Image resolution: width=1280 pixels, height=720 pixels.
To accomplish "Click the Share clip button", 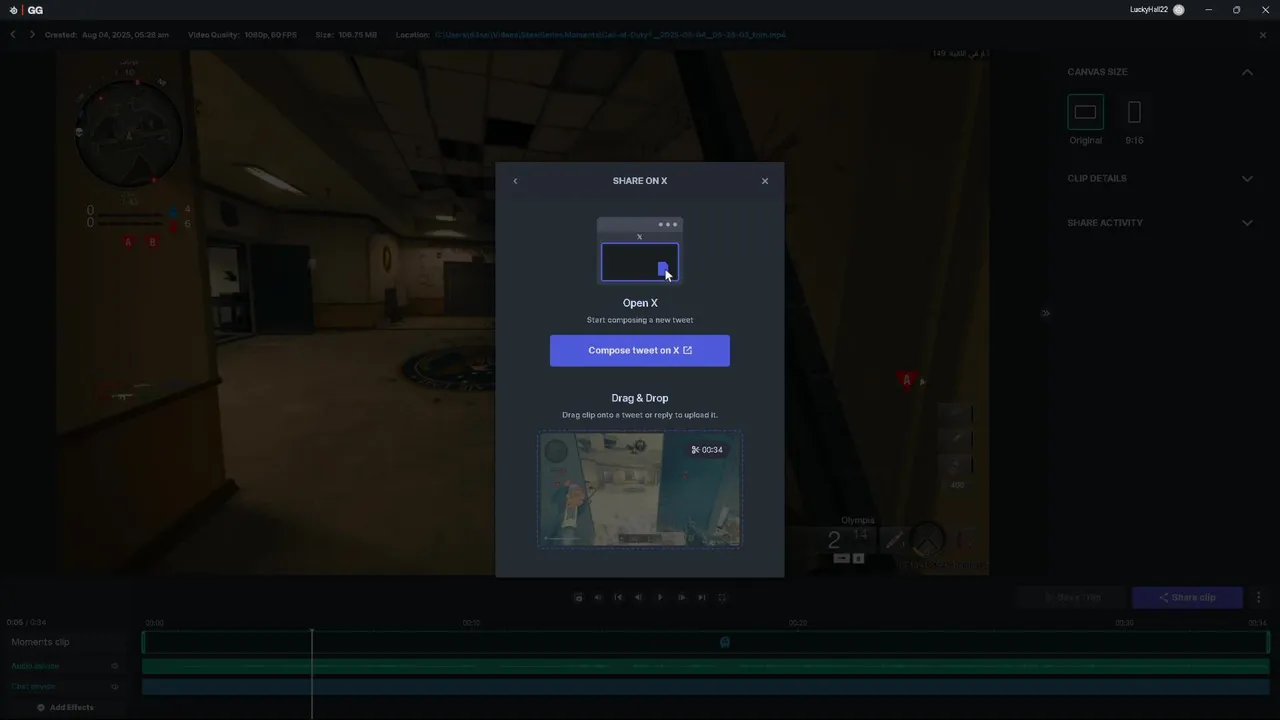I will [x=1187, y=597].
